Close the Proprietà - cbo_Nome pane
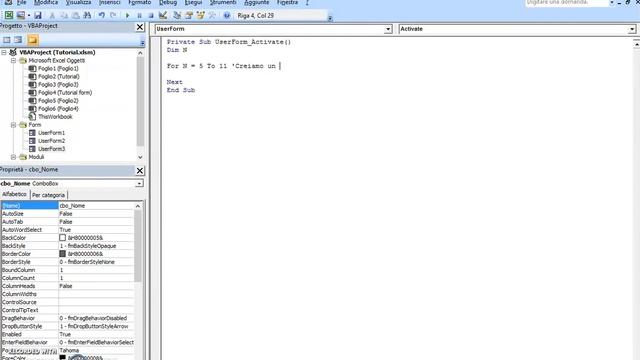 (140, 171)
